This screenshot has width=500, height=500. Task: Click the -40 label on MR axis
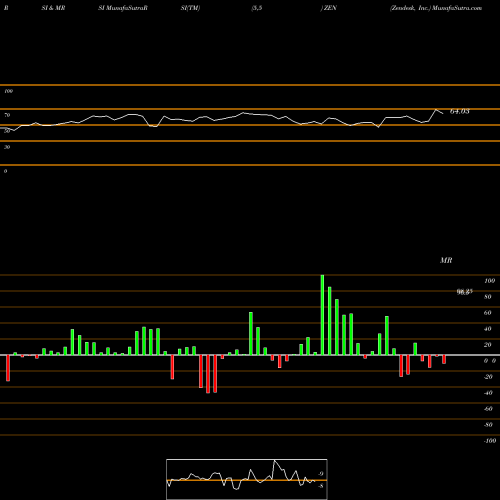pyautogui.click(x=488, y=393)
